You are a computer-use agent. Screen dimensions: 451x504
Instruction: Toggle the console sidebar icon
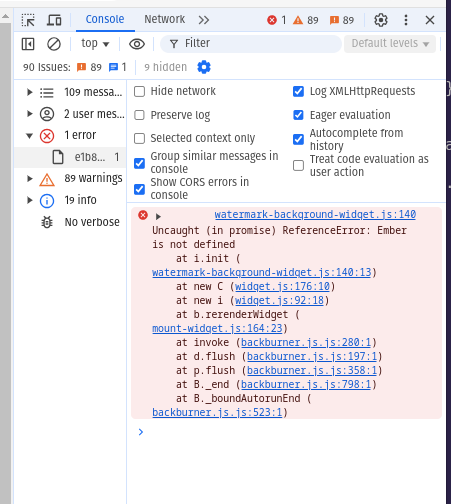click(28, 44)
